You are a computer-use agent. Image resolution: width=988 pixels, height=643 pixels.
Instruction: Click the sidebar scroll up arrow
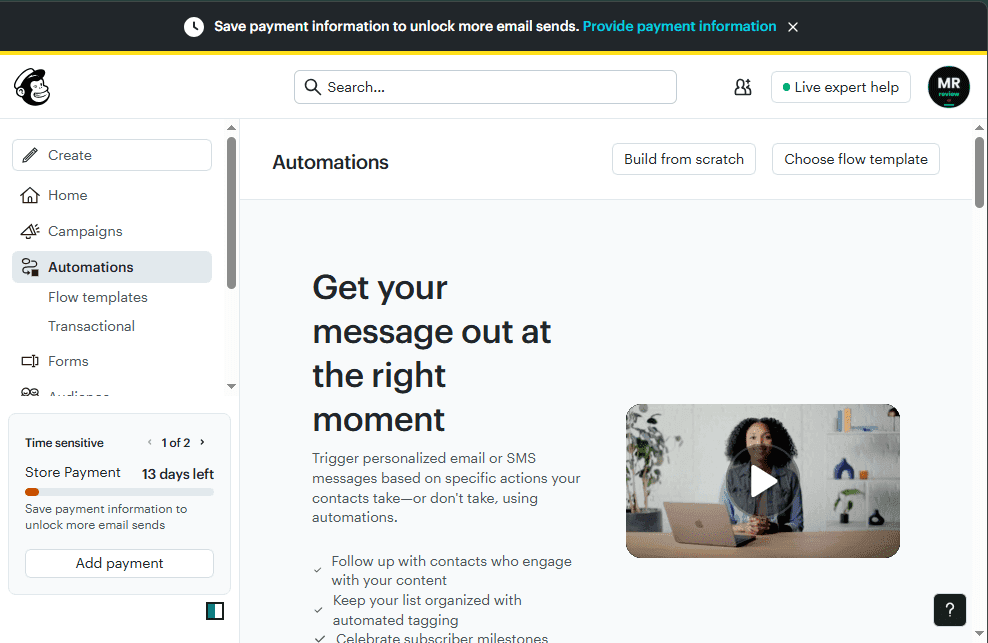[x=231, y=128]
